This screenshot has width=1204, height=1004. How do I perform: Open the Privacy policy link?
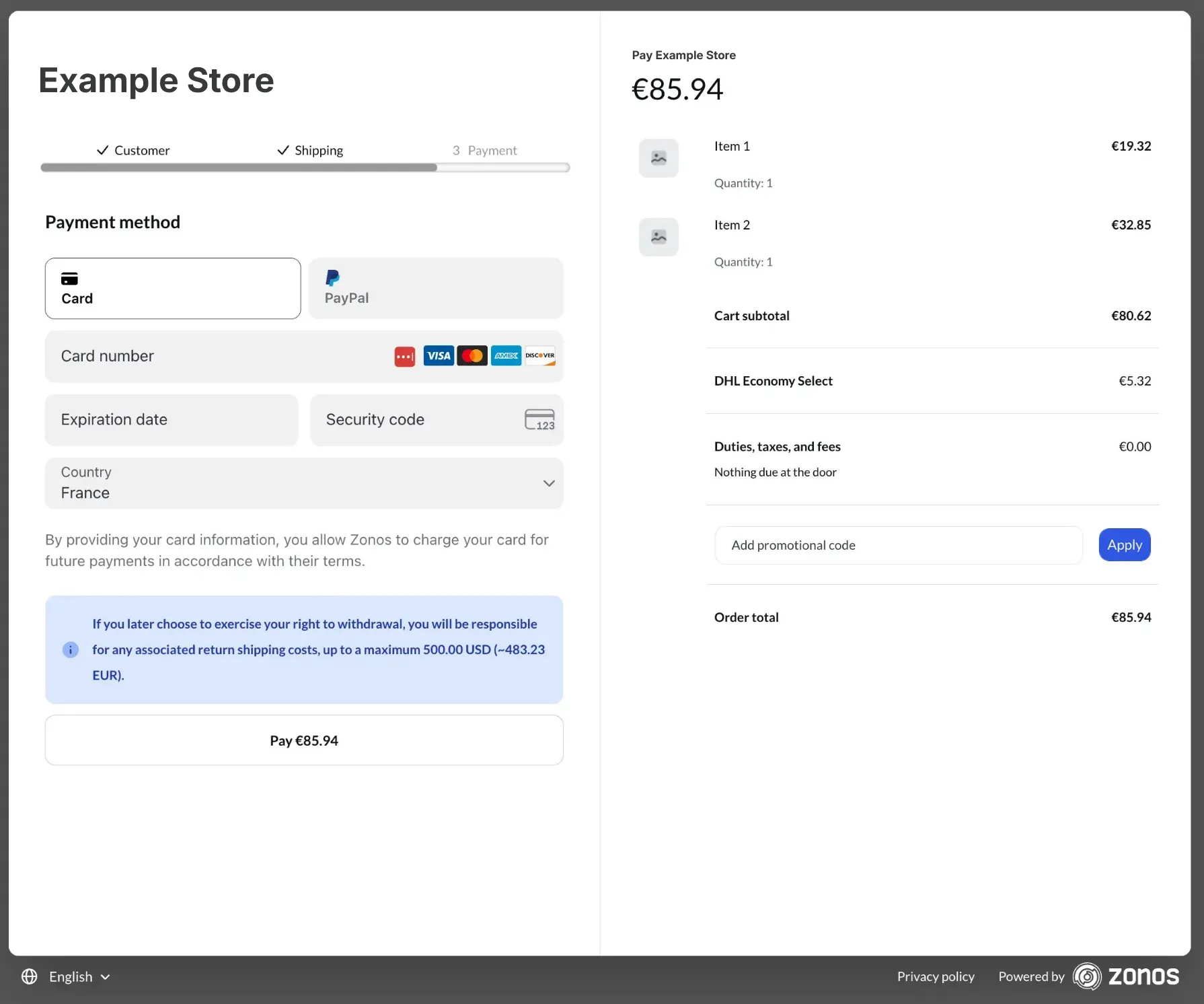coord(936,976)
